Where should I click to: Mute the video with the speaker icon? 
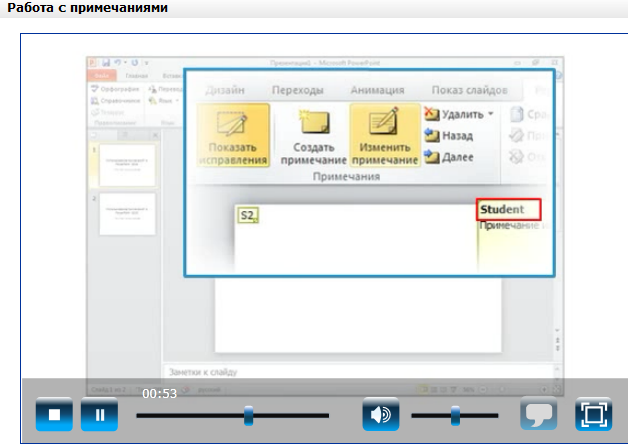[x=381, y=414]
